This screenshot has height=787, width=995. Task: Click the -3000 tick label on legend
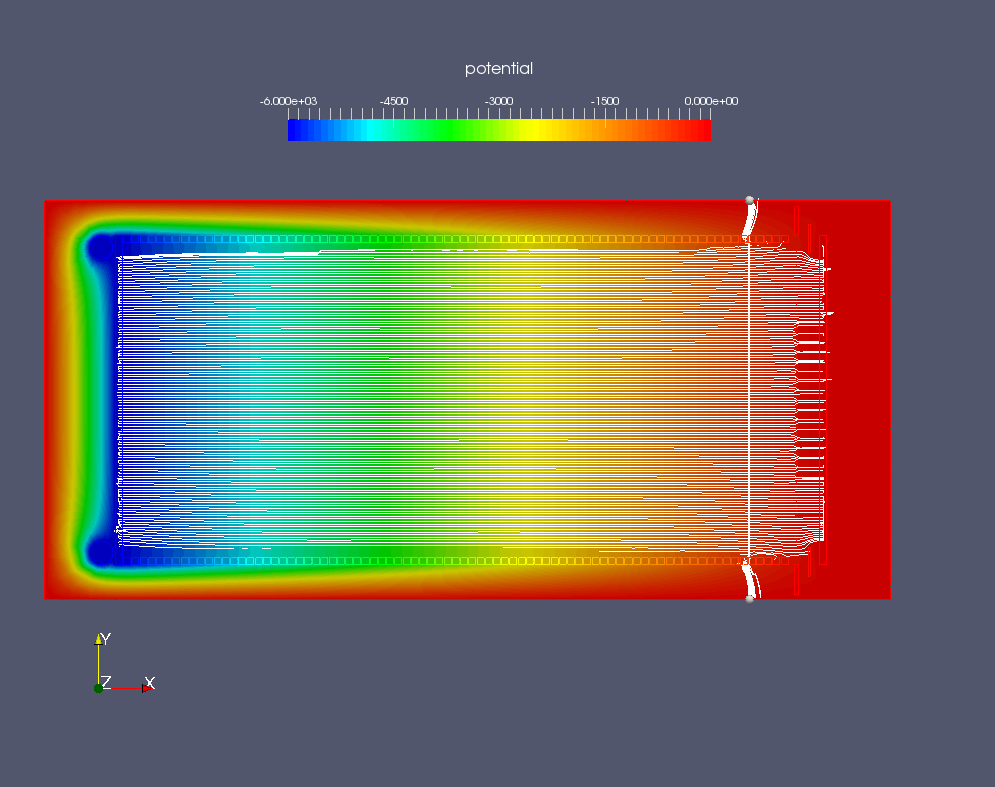(499, 102)
